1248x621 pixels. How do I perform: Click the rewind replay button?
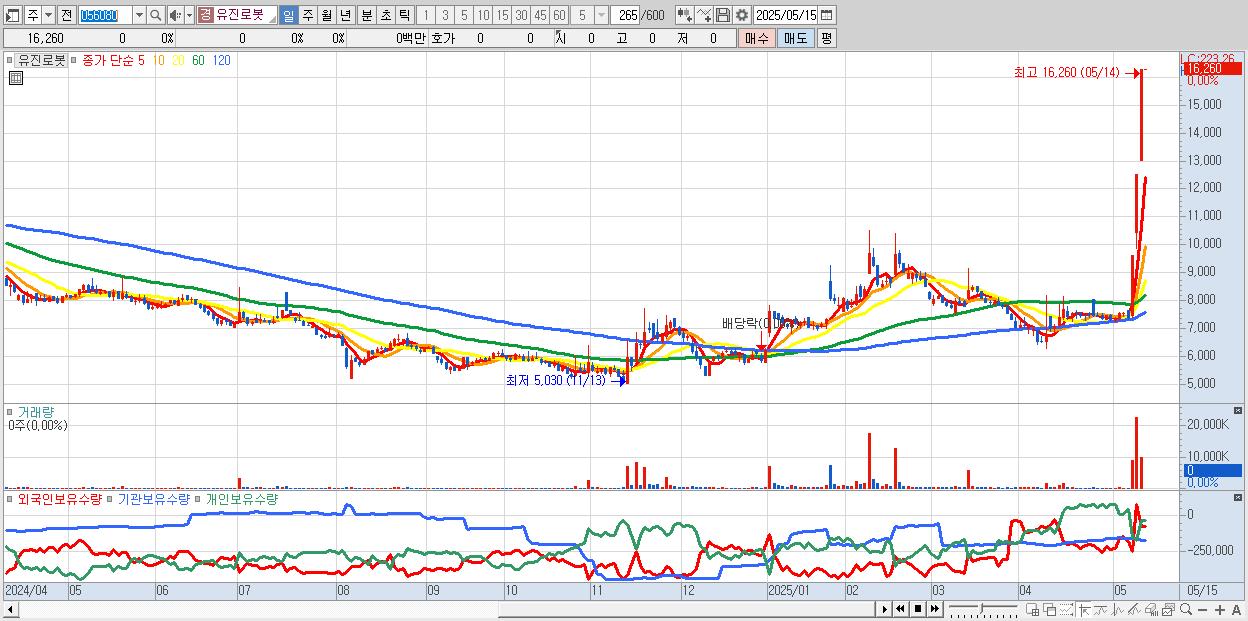coord(900,609)
